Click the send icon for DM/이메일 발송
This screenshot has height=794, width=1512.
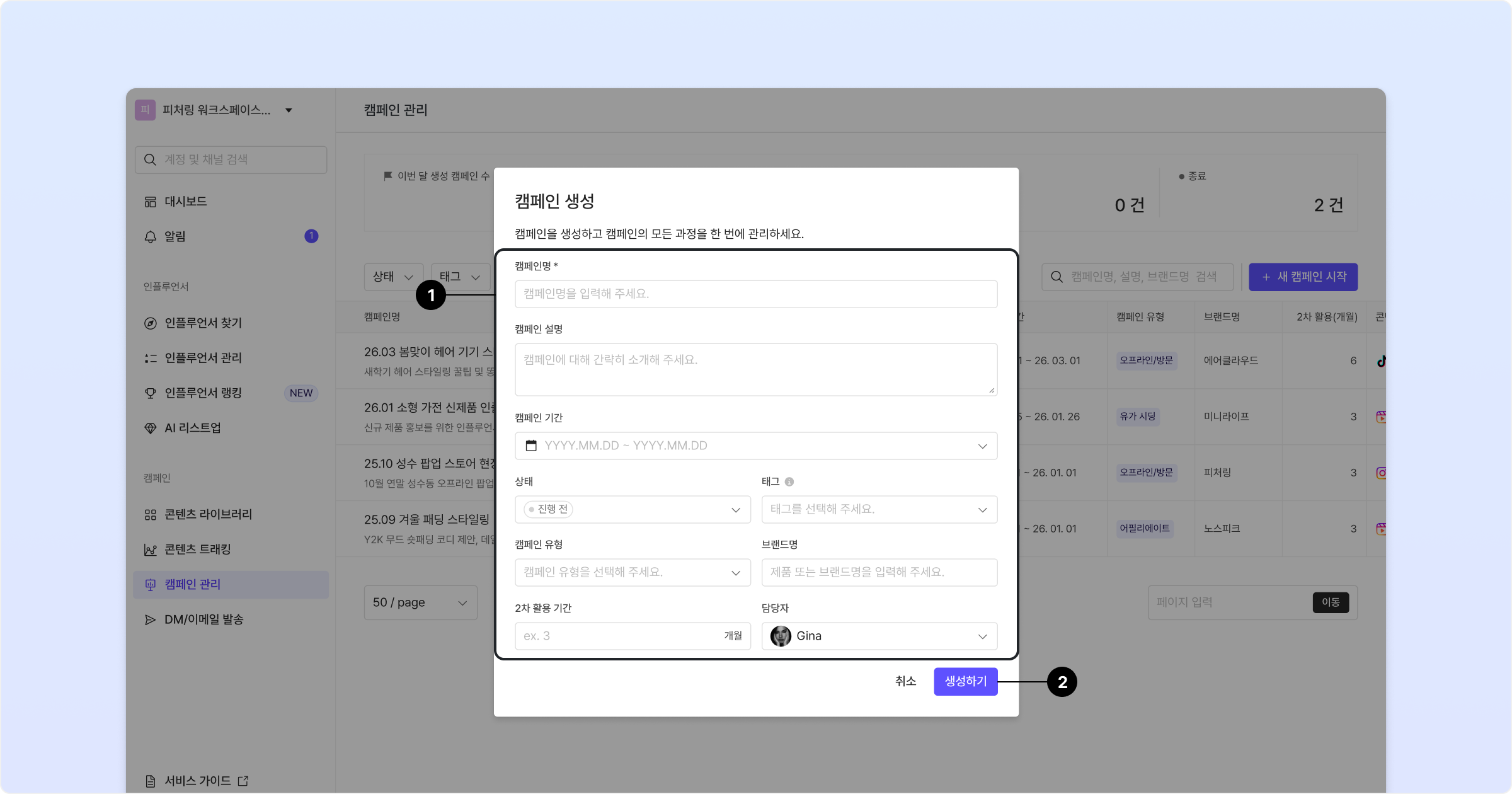coord(151,619)
